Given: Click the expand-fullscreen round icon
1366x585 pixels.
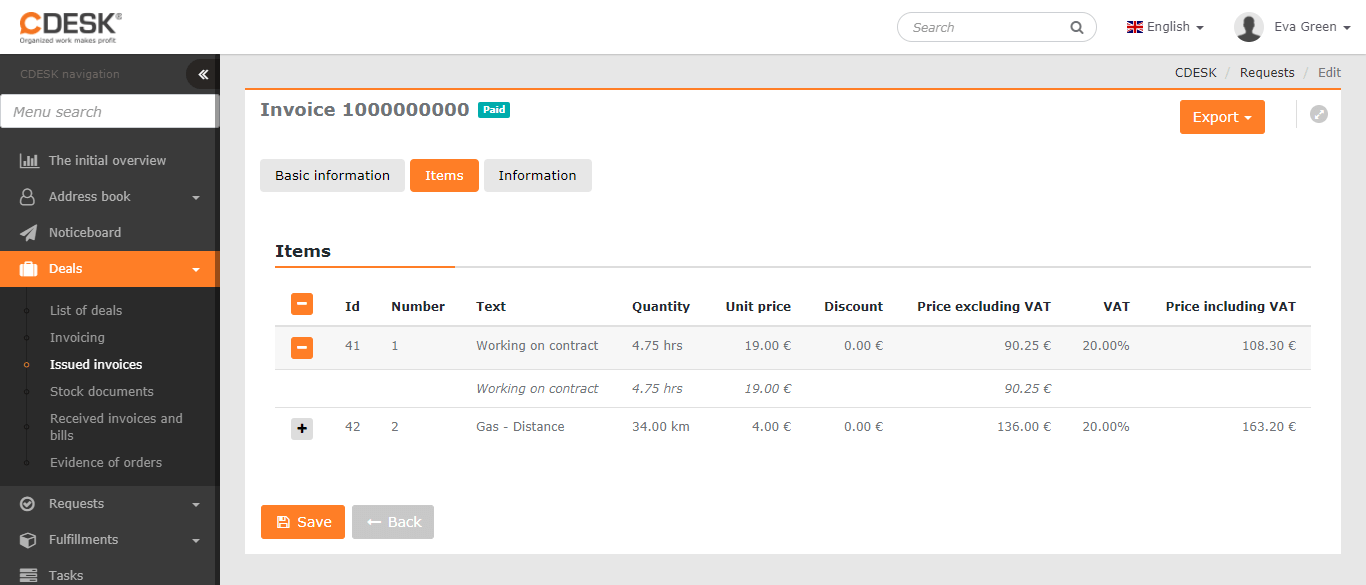Looking at the screenshot, I should tap(1319, 114).
